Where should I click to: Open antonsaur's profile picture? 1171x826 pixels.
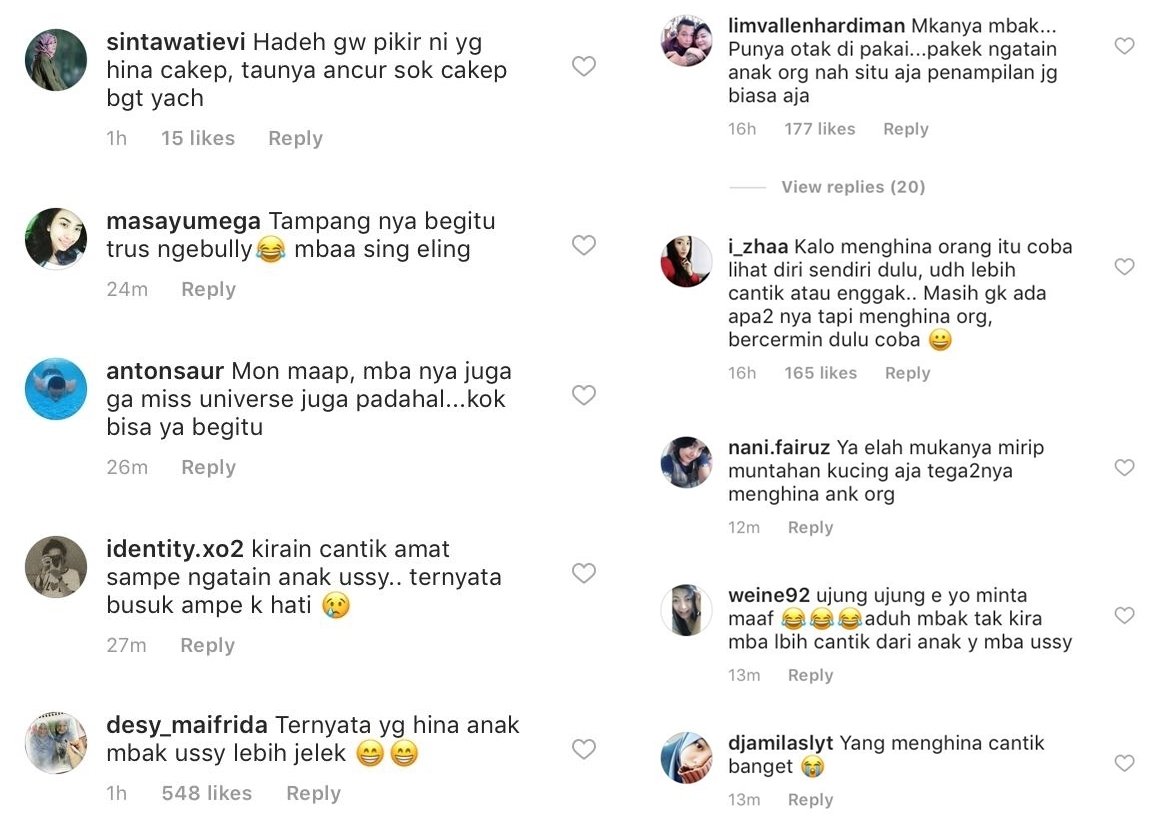click(x=56, y=388)
